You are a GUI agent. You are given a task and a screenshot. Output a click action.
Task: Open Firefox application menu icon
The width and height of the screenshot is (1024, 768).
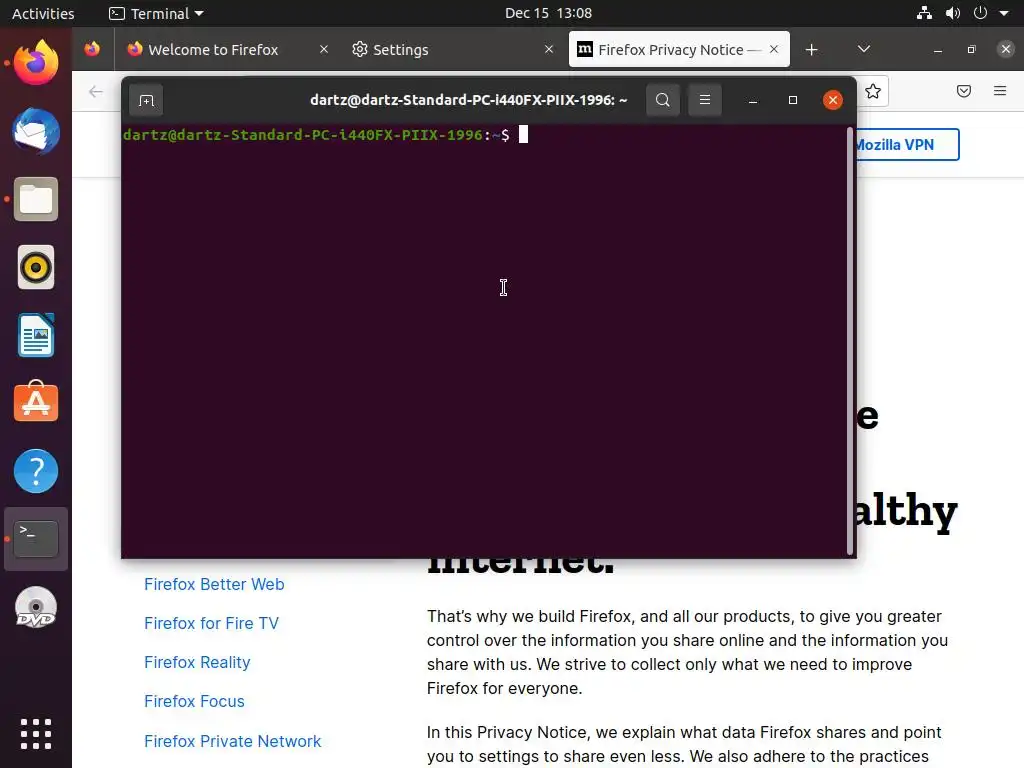tap(1000, 91)
